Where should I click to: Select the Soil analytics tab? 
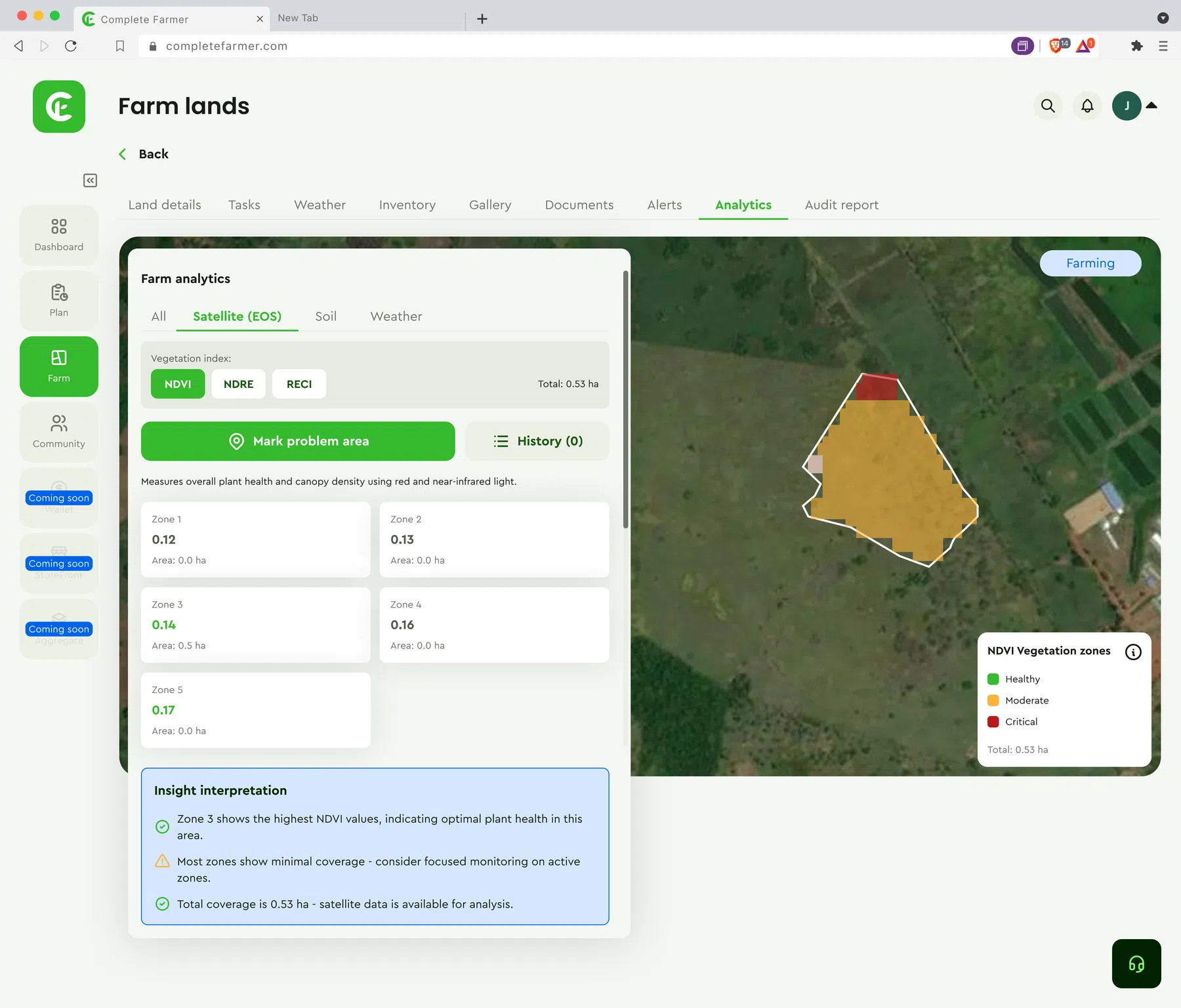[x=325, y=316]
